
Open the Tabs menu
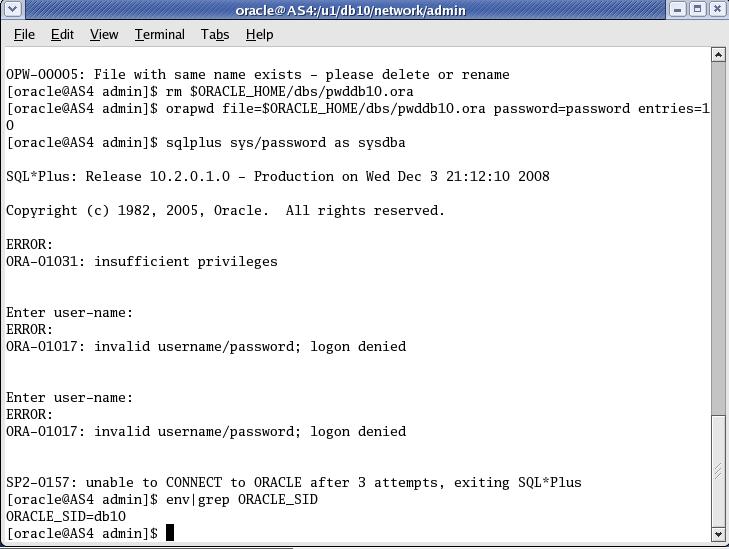pyautogui.click(x=214, y=34)
